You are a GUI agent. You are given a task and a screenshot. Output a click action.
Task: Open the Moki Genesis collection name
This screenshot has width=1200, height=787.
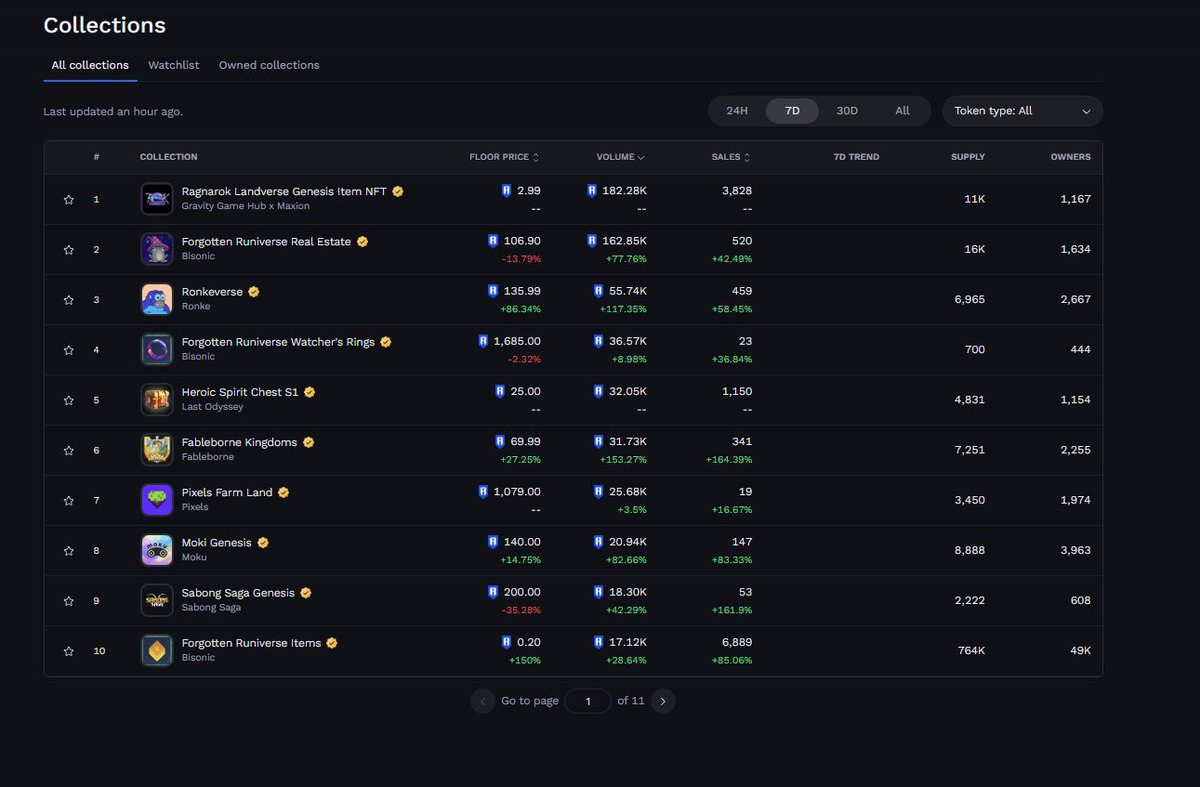point(217,543)
